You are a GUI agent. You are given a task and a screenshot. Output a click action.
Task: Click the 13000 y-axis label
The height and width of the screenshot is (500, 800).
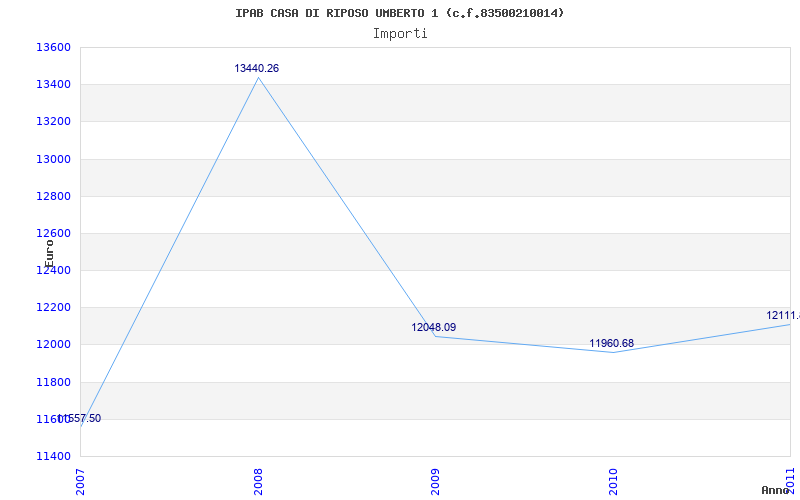(53, 159)
